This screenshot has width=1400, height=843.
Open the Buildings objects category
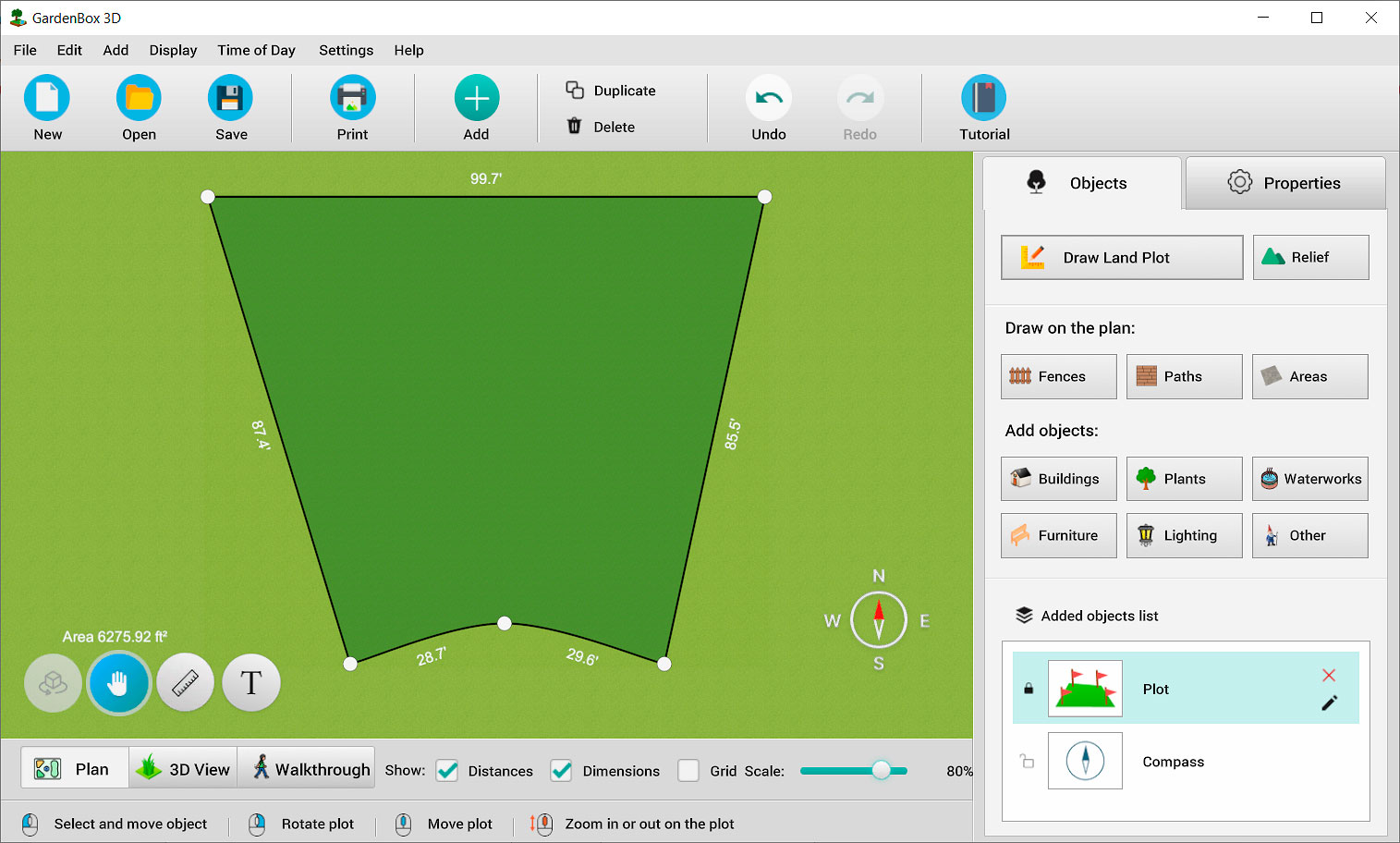(x=1058, y=479)
